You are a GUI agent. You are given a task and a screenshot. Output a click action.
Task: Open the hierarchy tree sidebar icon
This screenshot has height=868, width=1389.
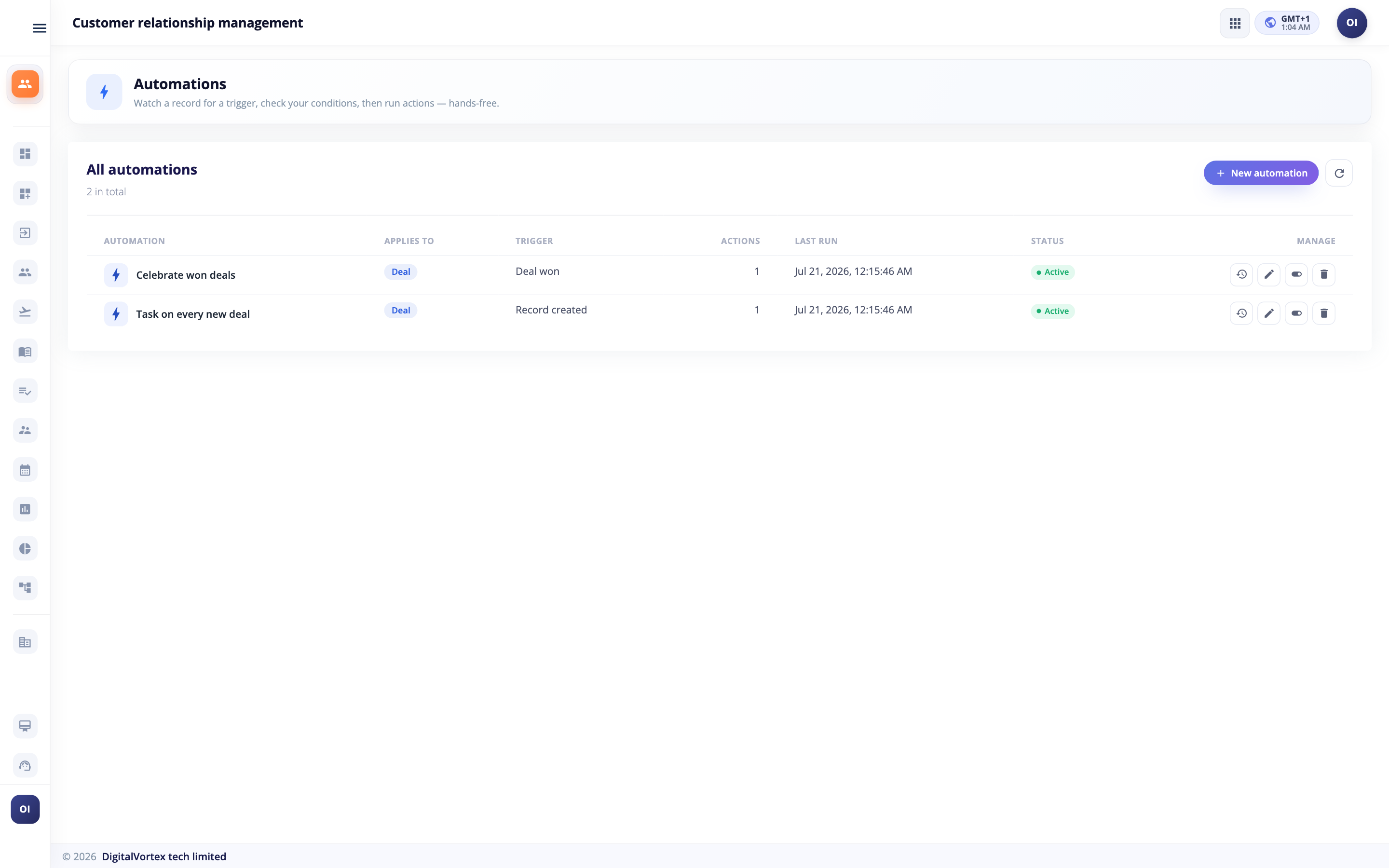click(x=25, y=588)
